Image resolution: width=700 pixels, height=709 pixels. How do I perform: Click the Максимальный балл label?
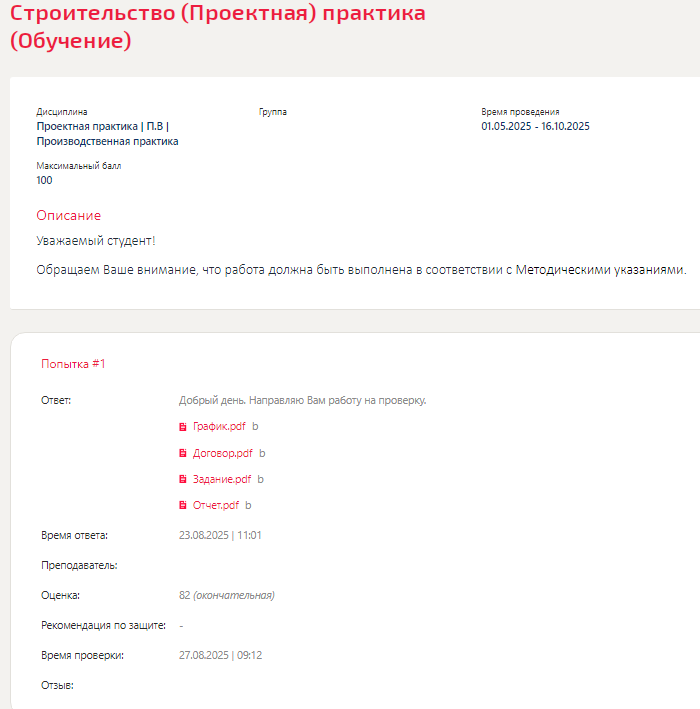79,166
